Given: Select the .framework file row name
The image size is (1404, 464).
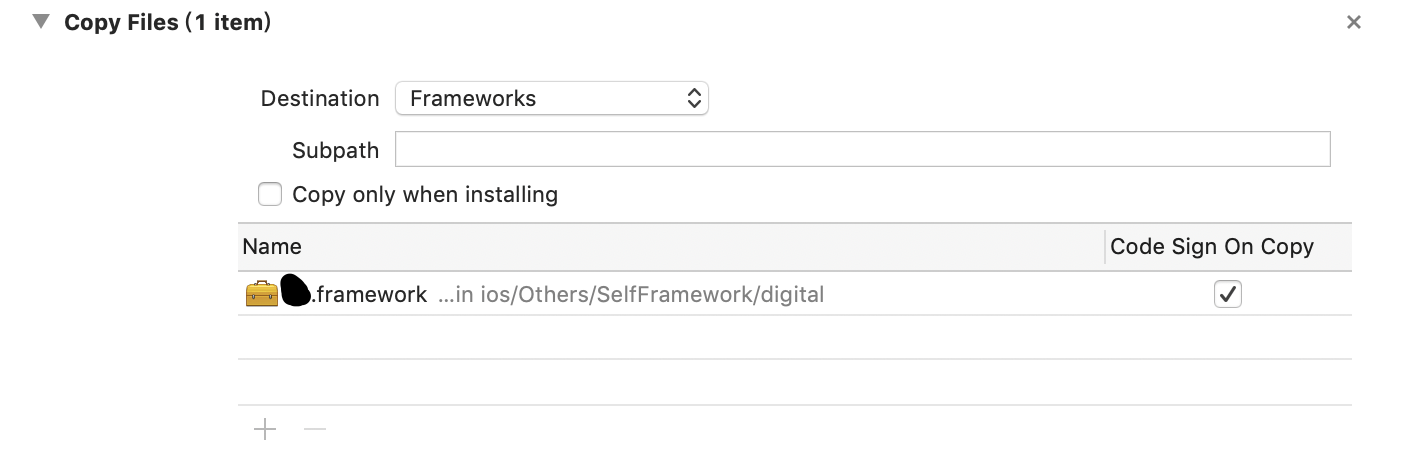Looking at the screenshot, I should tap(354, 294).
